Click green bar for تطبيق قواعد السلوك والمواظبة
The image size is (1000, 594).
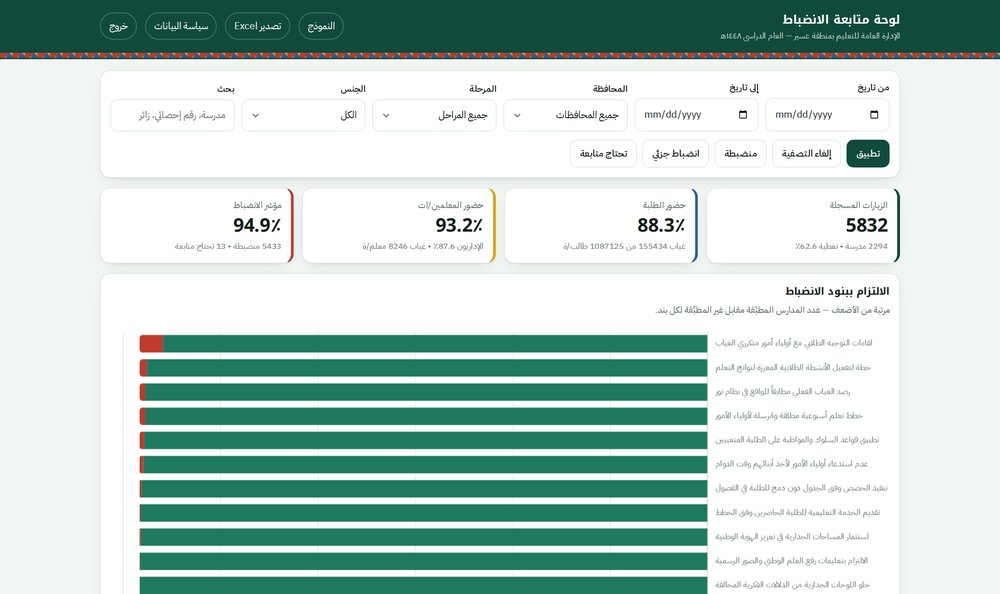(425, 440)
